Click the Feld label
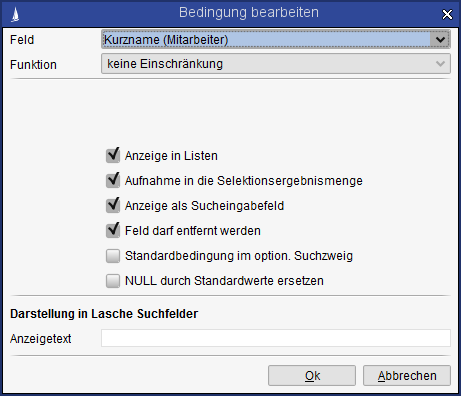 pyautogui.click(x=22, y=40)
